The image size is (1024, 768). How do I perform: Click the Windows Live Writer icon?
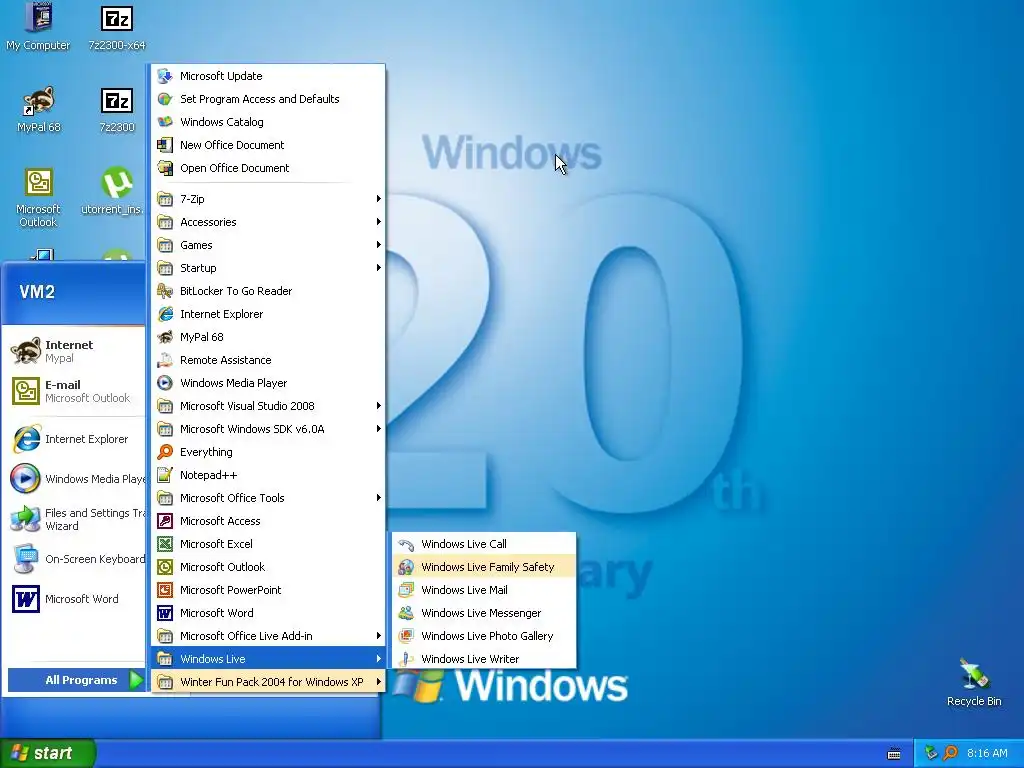point(406,659)
